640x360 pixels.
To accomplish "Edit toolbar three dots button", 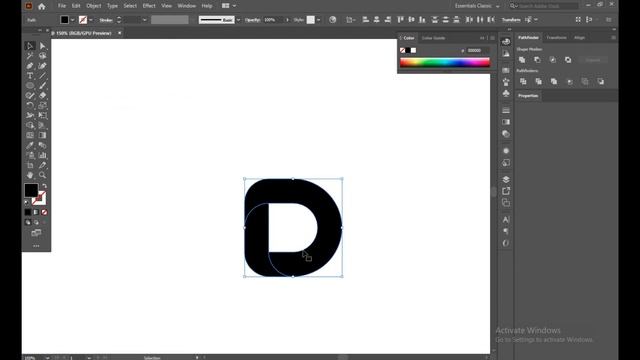I will [x=36, y=246].
